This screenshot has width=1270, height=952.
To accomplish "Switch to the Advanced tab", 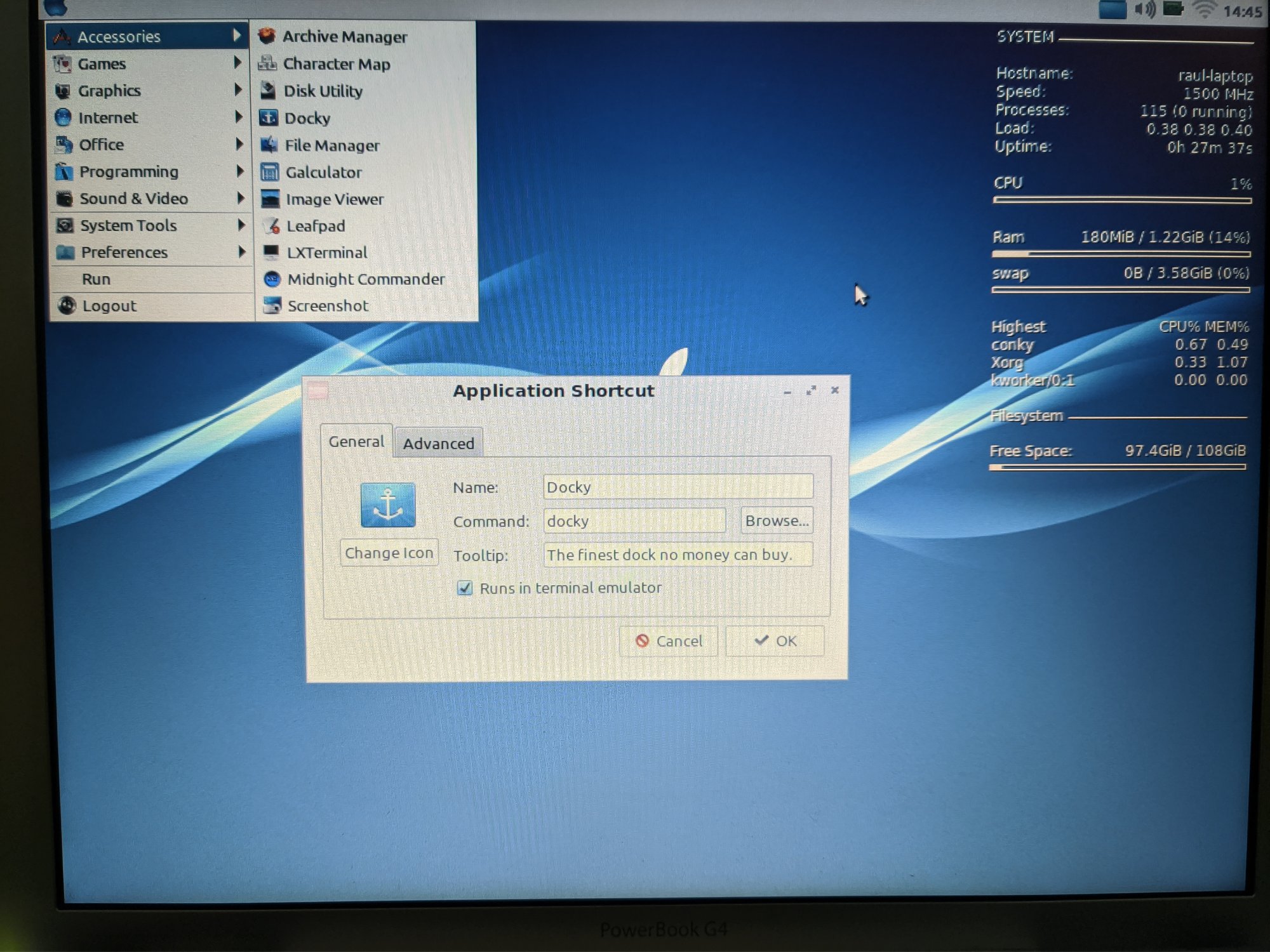I will pyautogui.click(x=438, y=444).
